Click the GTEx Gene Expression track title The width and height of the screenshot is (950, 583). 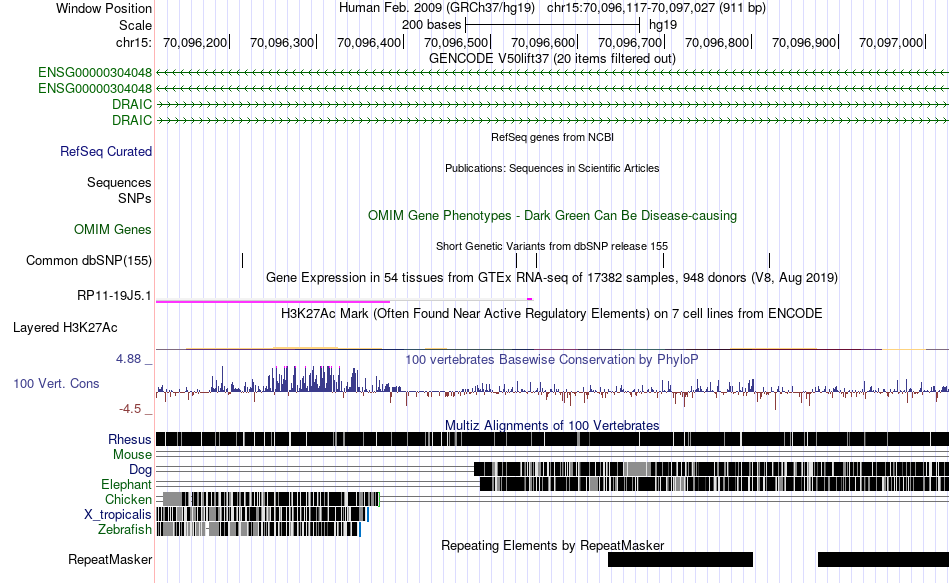click(x=552, y=278)
